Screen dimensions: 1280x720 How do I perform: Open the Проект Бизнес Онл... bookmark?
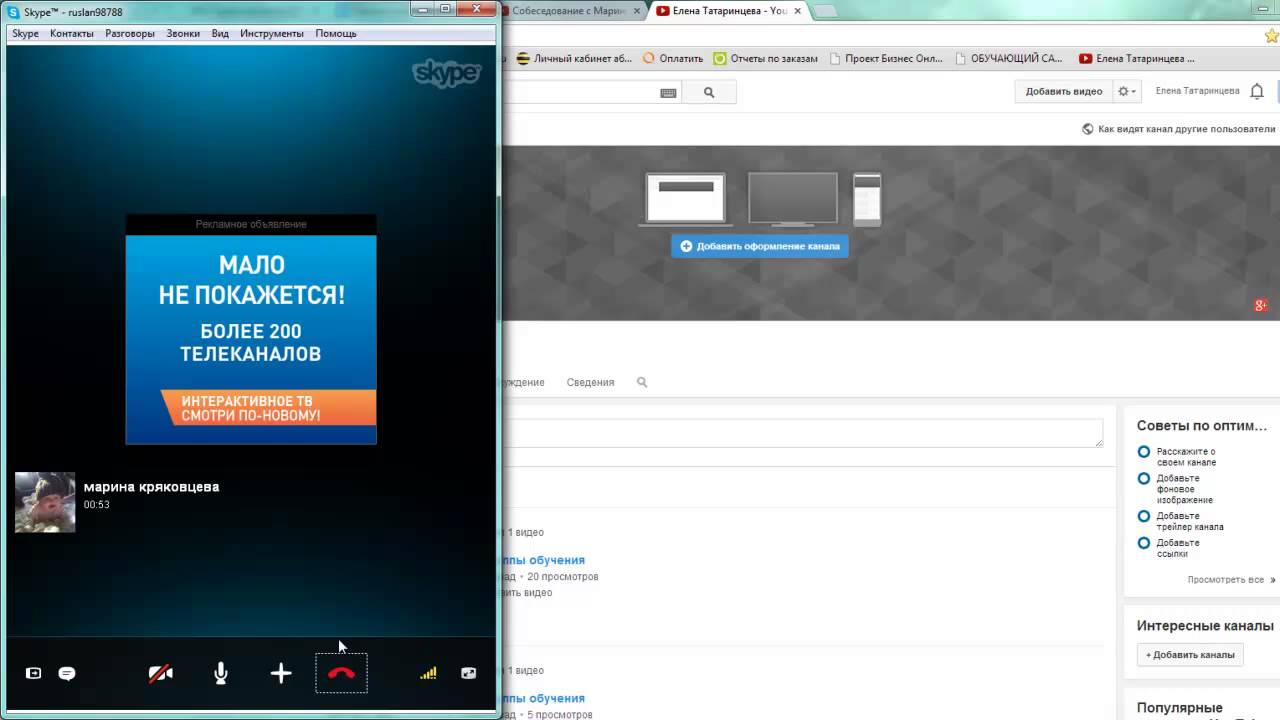pos(885,58)
